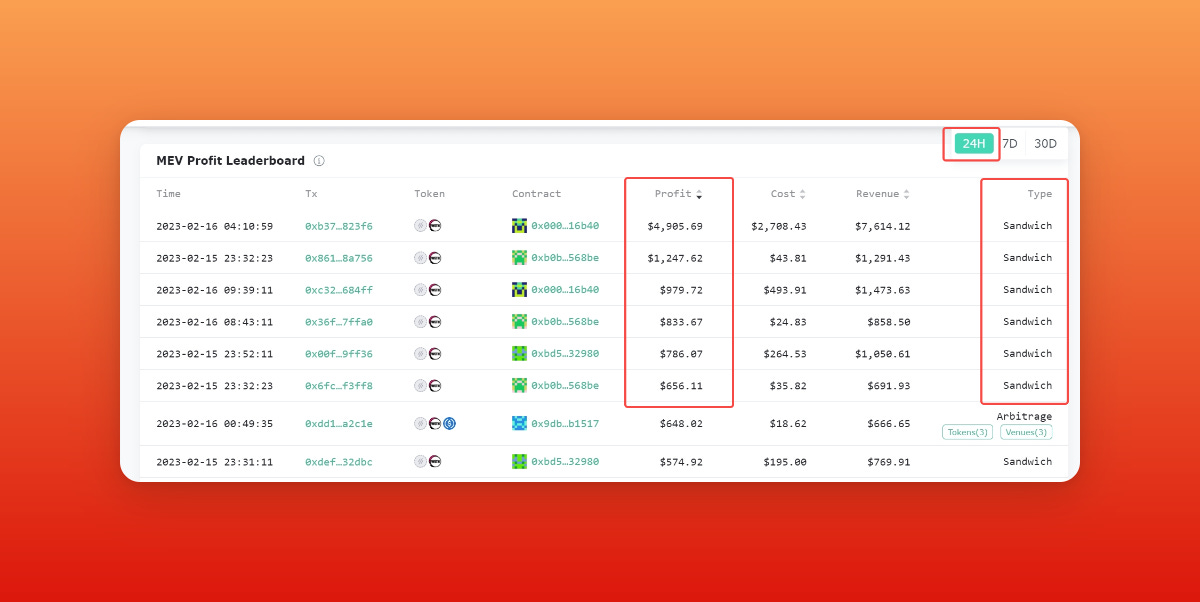Click the Contract column header
Viewport: 1200px width, 602px height.
[536, 194]
